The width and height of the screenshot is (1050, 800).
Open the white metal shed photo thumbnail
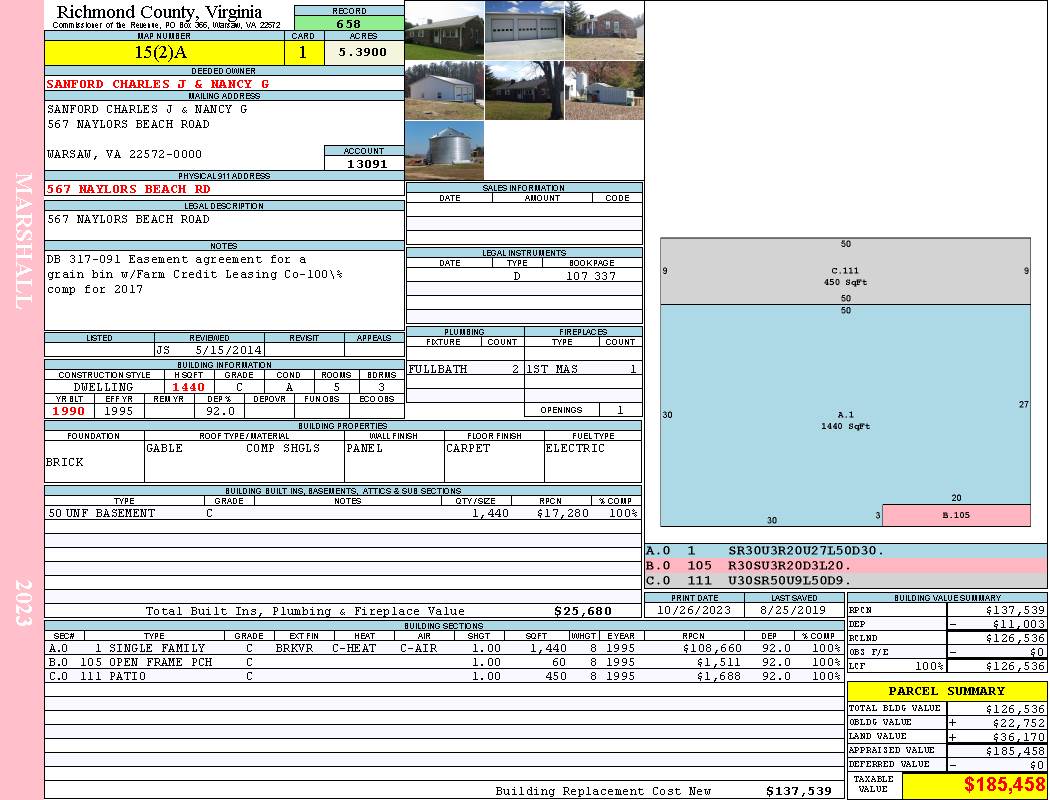(444, 90)
